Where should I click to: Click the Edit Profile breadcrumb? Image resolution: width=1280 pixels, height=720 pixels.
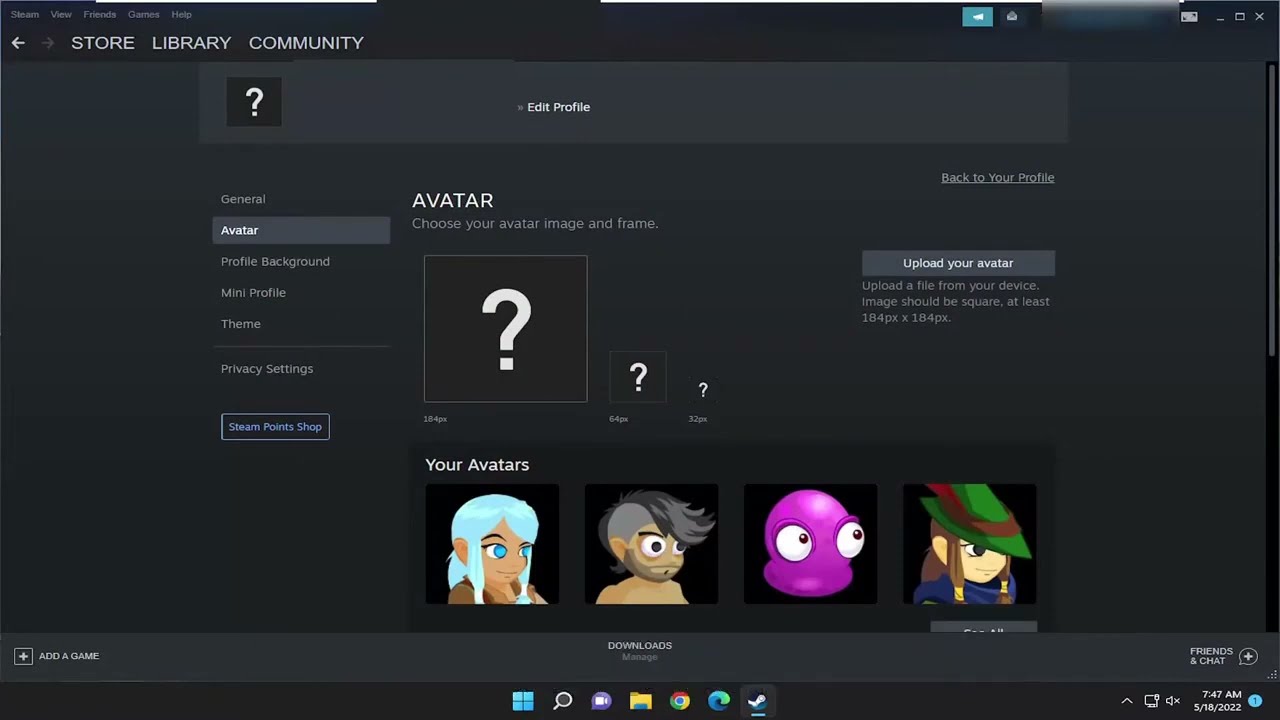pos(559,107)
